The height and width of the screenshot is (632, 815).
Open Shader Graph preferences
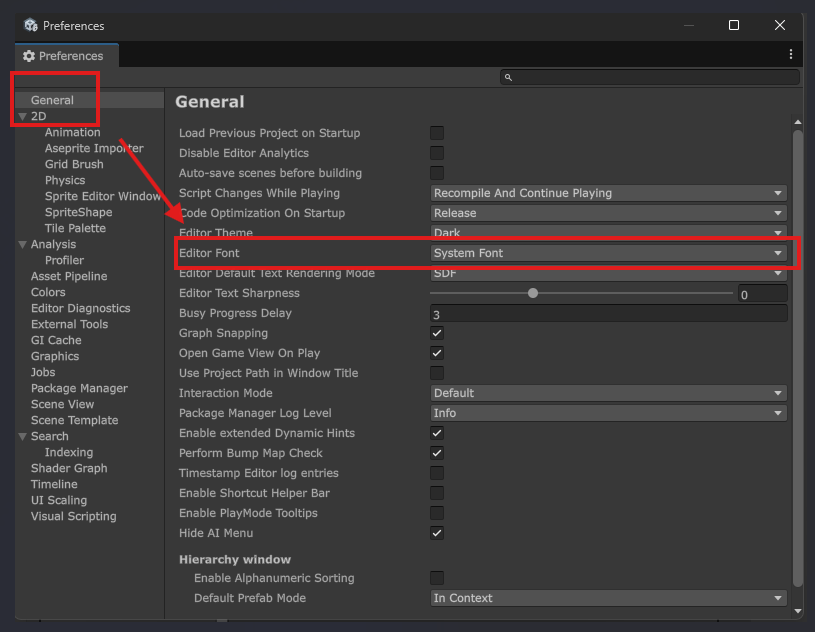[x=69, y=468]
